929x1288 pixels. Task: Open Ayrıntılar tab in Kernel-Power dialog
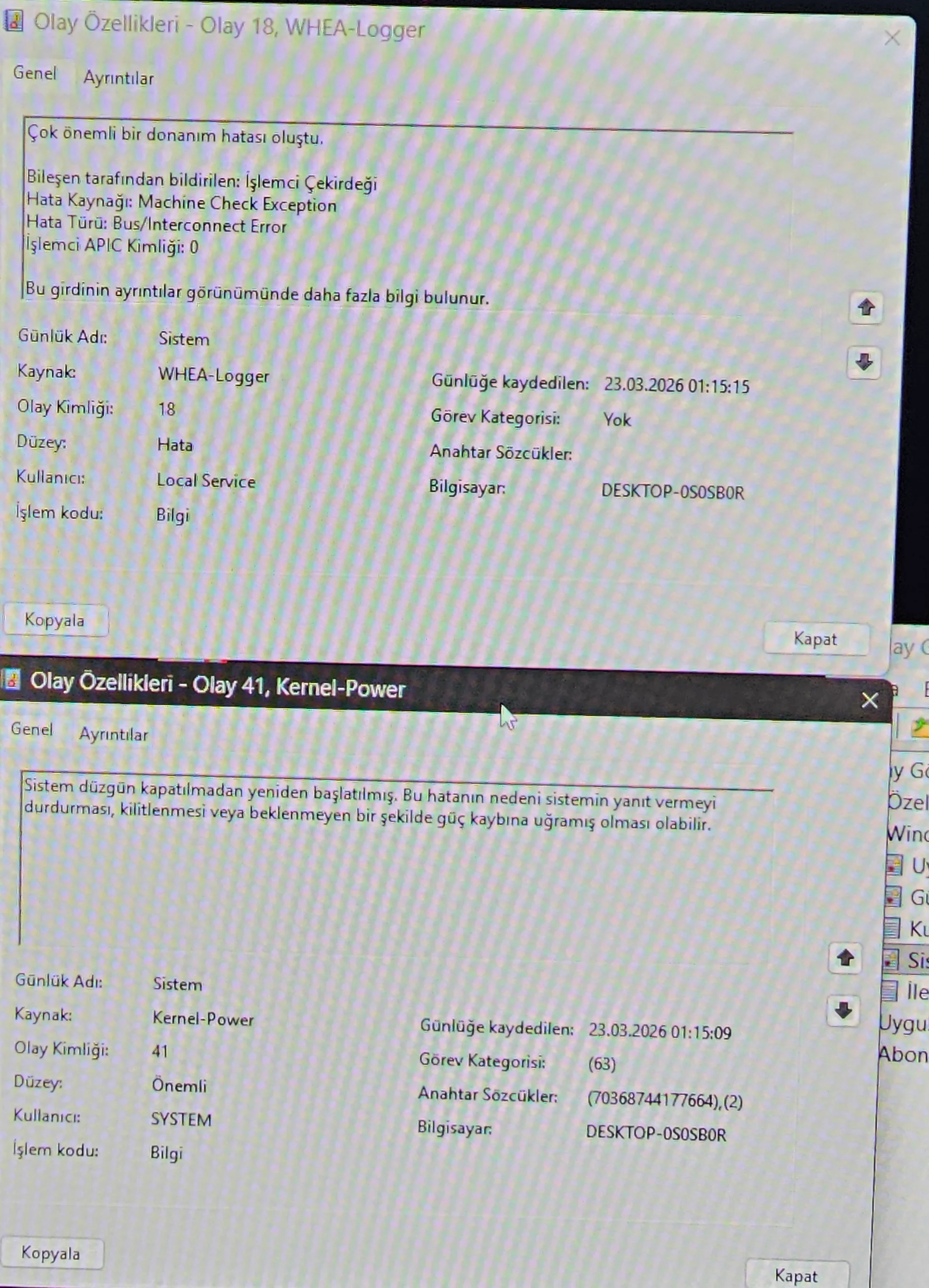click(x=113, y=735)
